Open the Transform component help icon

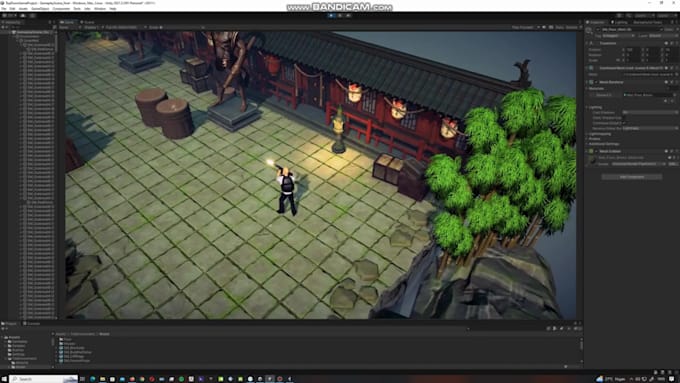(666, 43)
